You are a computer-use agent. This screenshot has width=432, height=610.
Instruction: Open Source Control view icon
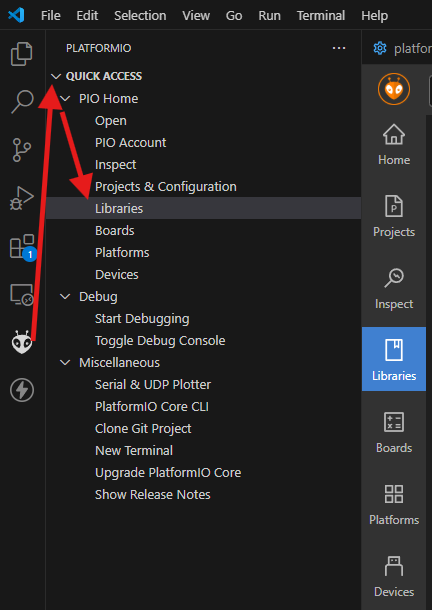(21, 150)
